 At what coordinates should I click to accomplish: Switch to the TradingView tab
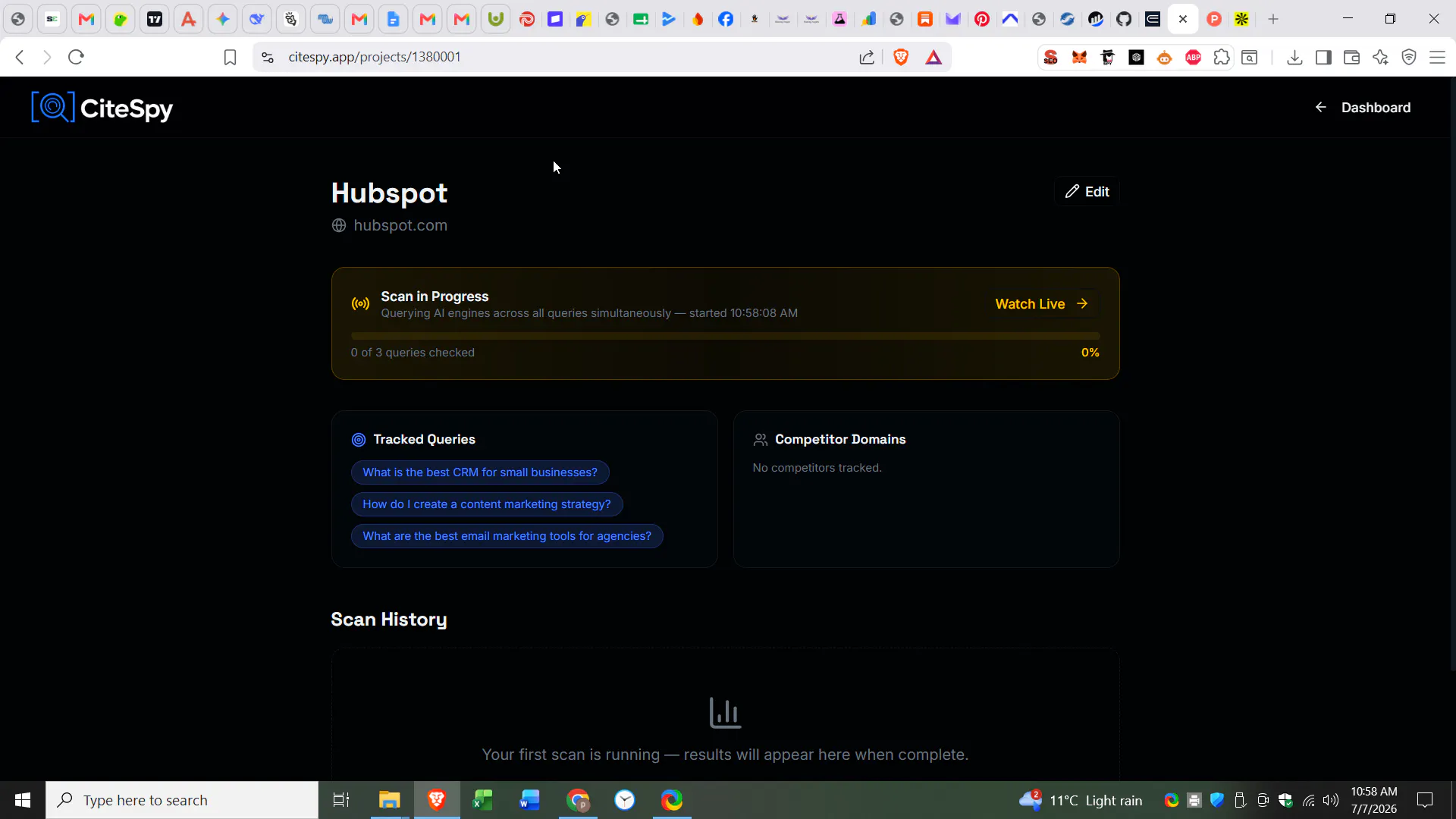point(155,20)
